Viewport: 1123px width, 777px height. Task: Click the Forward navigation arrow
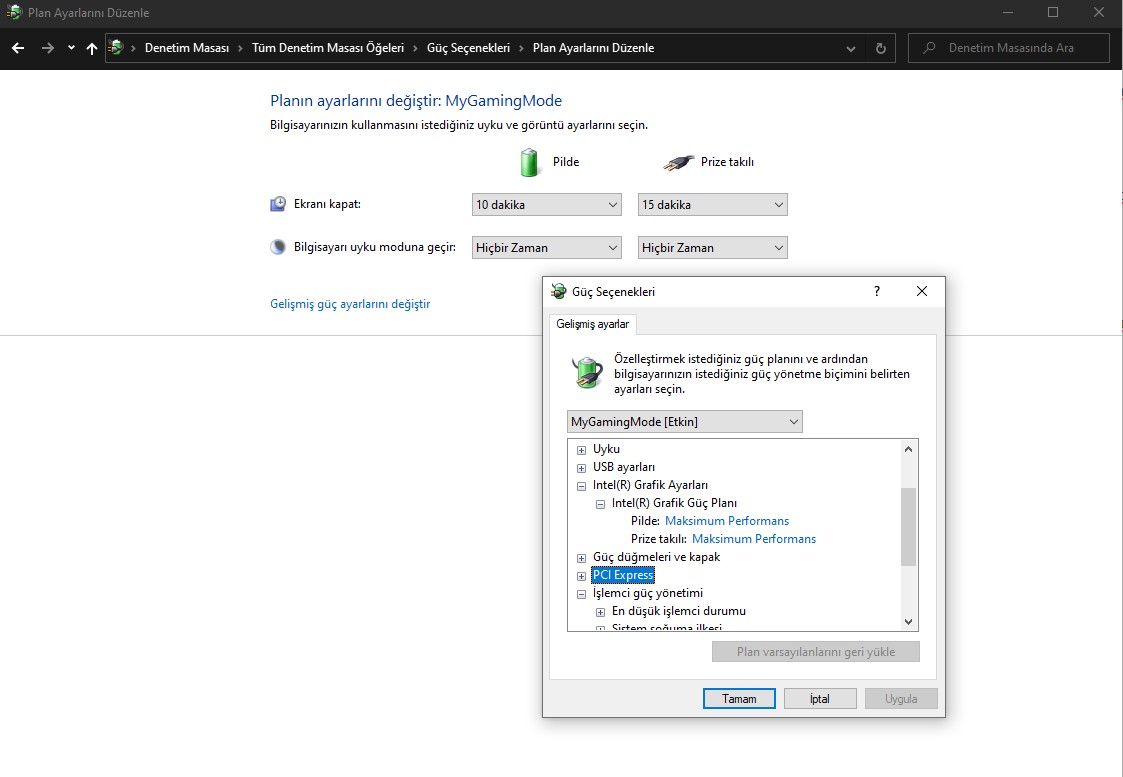(47, 48)
